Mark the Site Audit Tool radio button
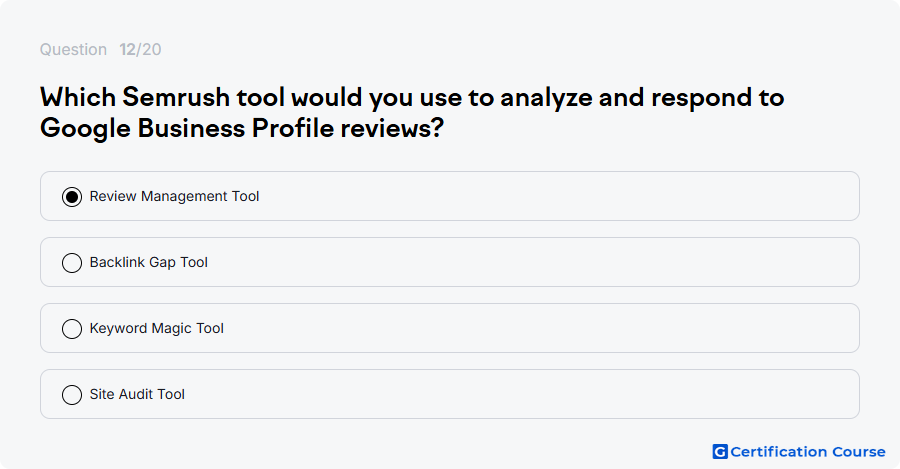900x469 pixels. [x=72, y=395]
